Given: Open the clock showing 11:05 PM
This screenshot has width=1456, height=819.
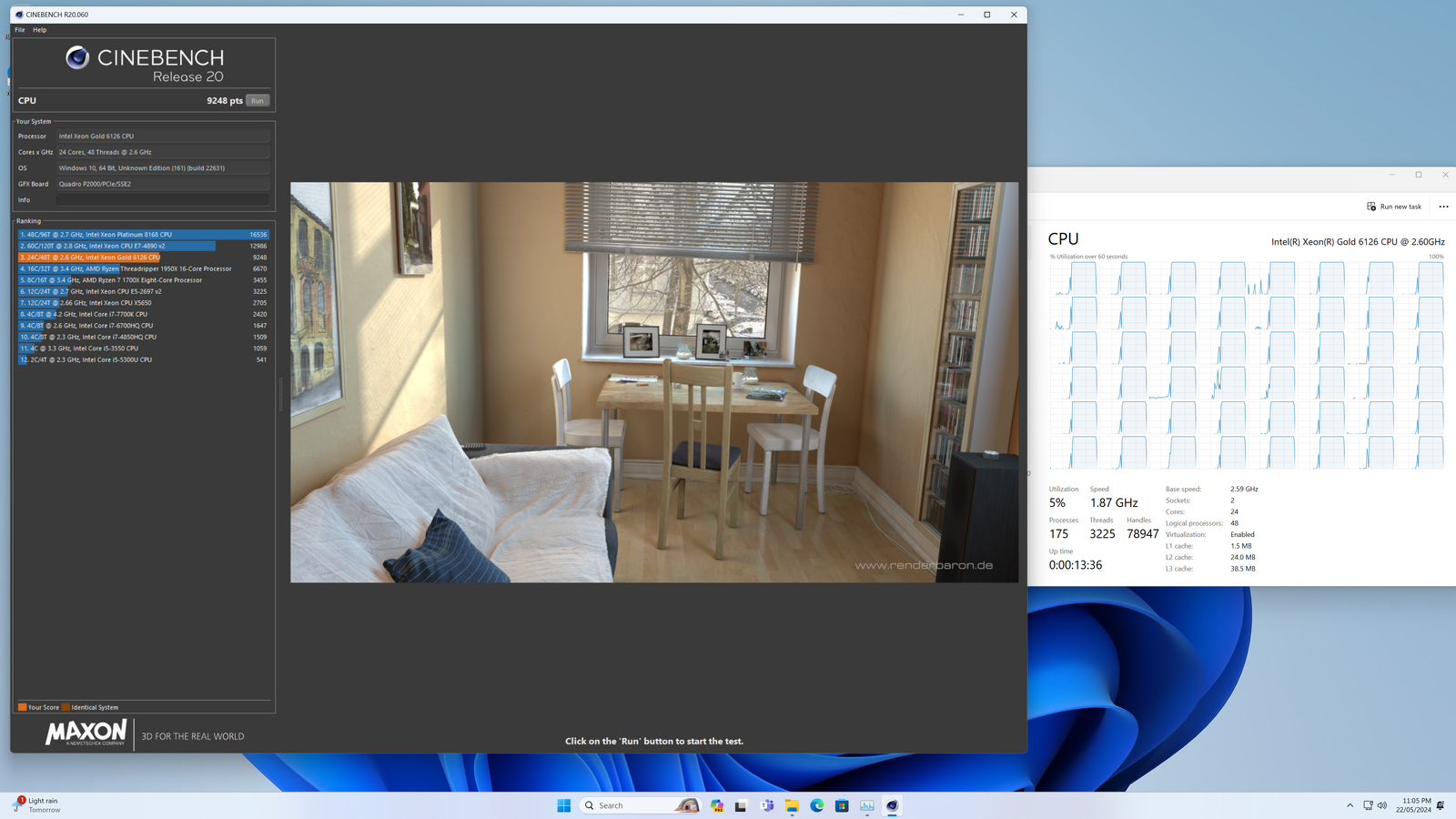Looking at the screenshot, I should (x=1416, y=805).
